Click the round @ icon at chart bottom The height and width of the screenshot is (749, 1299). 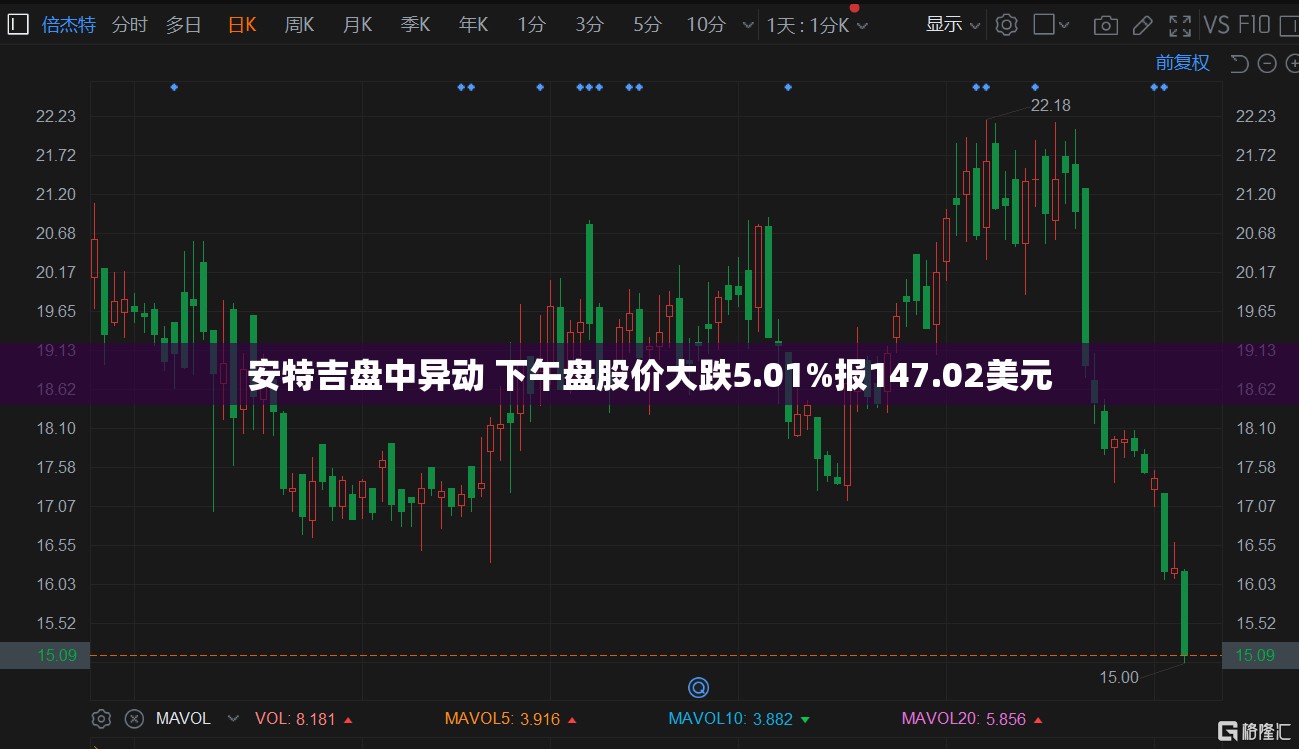pos(698,687)
